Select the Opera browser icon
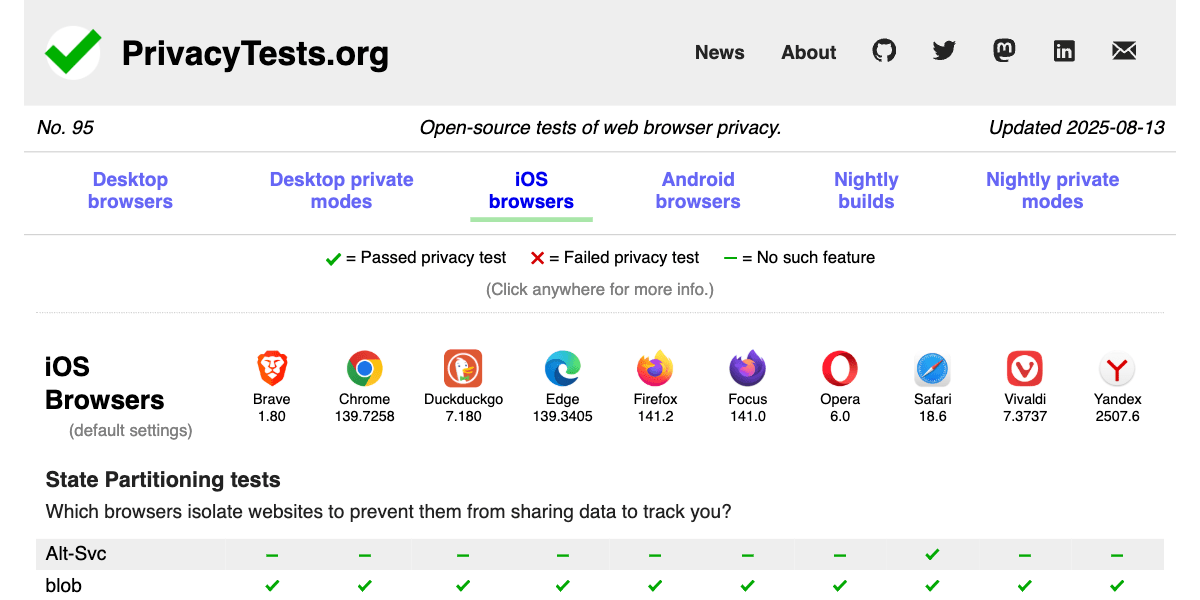Screen dimensions: 1200x600 (x=840, y=367)
